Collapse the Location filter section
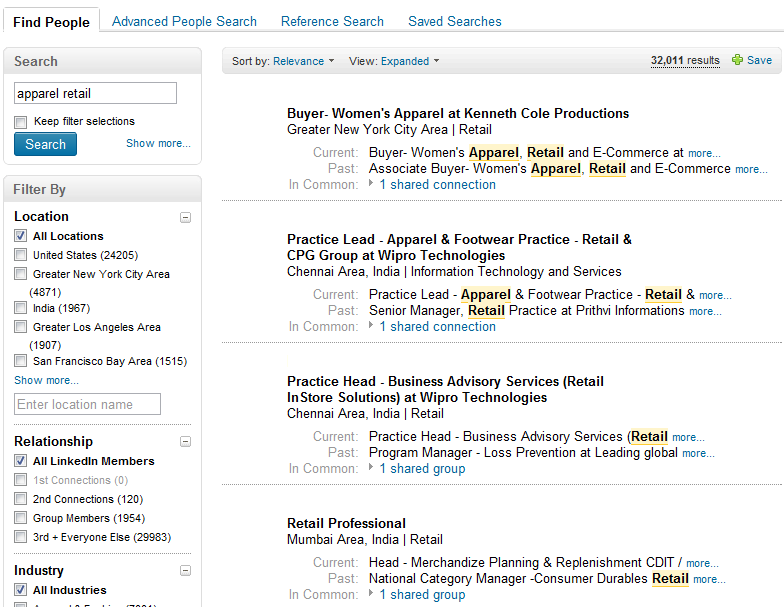 [185, 217]
